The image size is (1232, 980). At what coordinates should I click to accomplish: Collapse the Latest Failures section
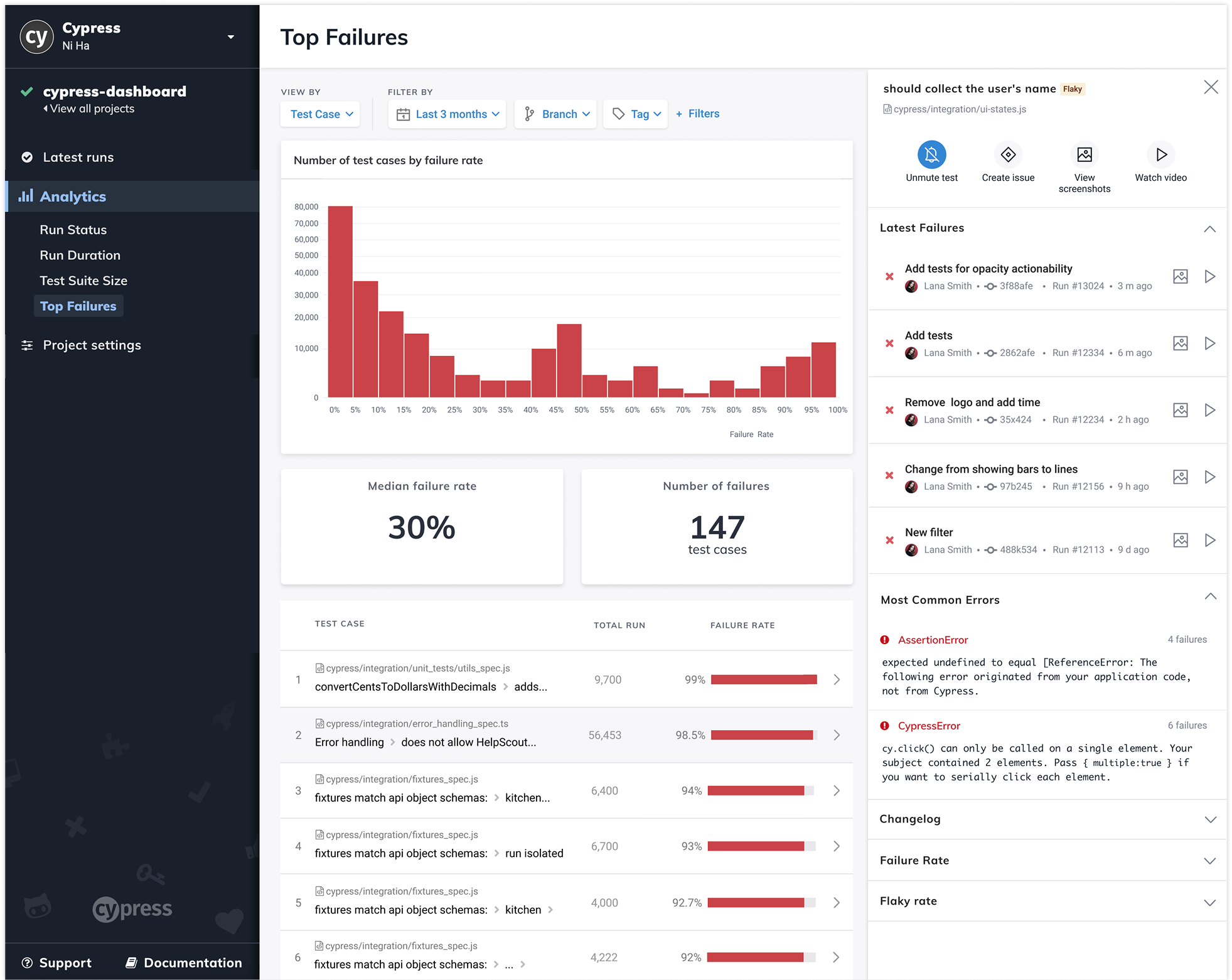pyautogui.click(x=1209, y=229)
